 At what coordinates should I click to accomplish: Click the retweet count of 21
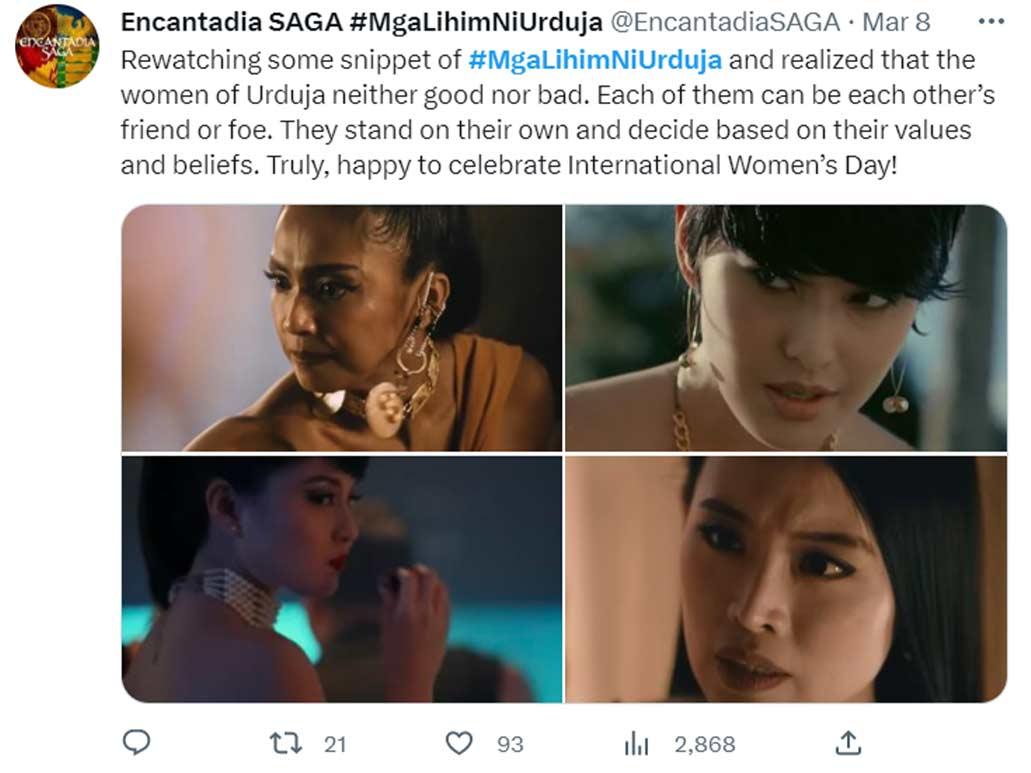click(335, 744)
